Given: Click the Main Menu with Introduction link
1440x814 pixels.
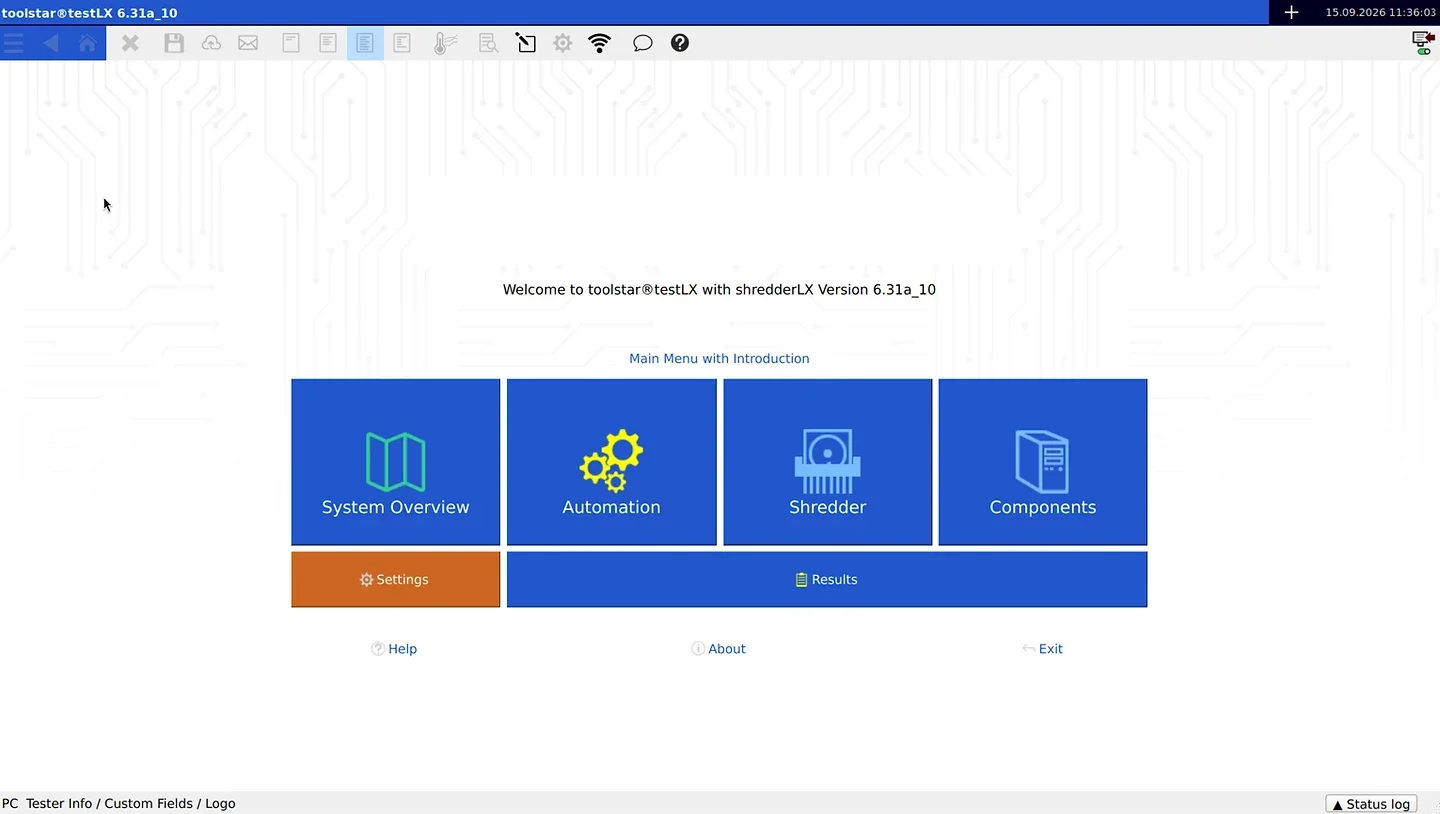Looking at the screenshot, I should (719, 358).
